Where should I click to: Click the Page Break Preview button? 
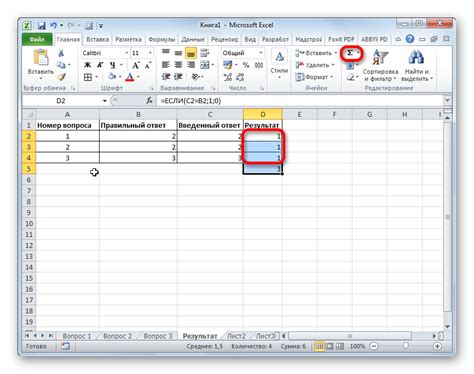click(x=340, y=347)
